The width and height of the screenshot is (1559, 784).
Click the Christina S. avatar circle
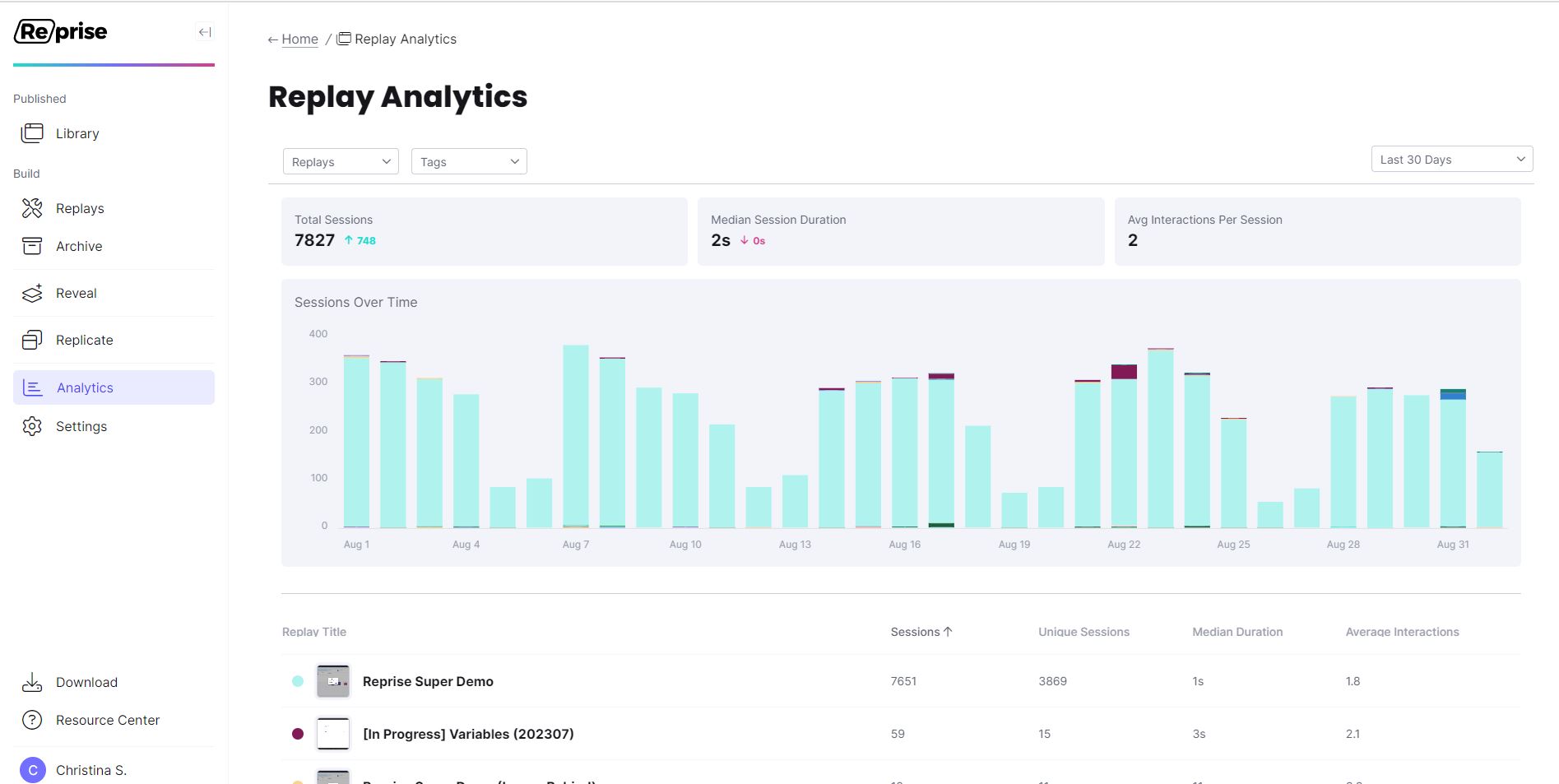(33, 770)
